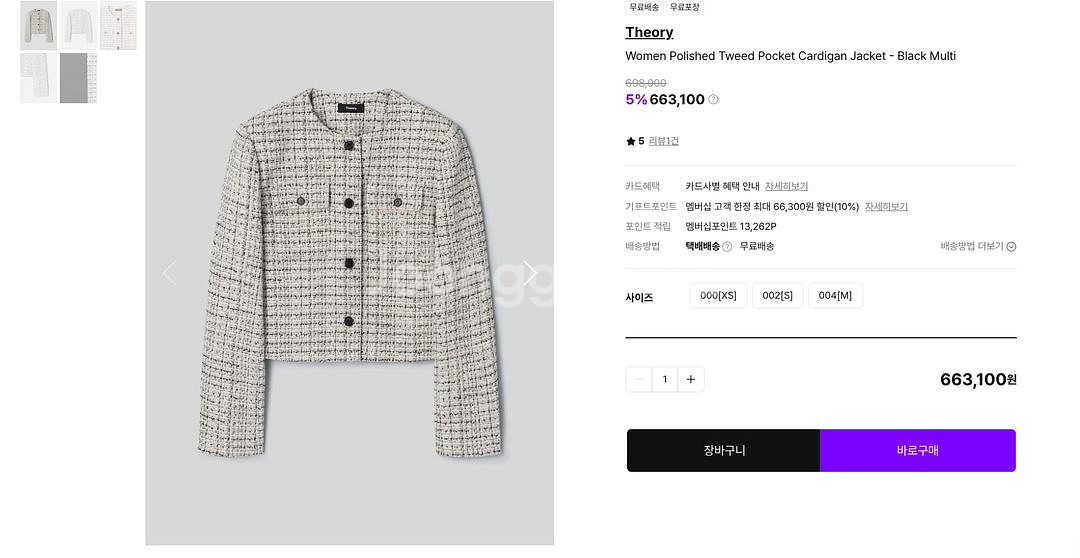Select the first jacket front thumbnail
The width and height of the screenshot is (1080, 558).
(x=39, y=26)
